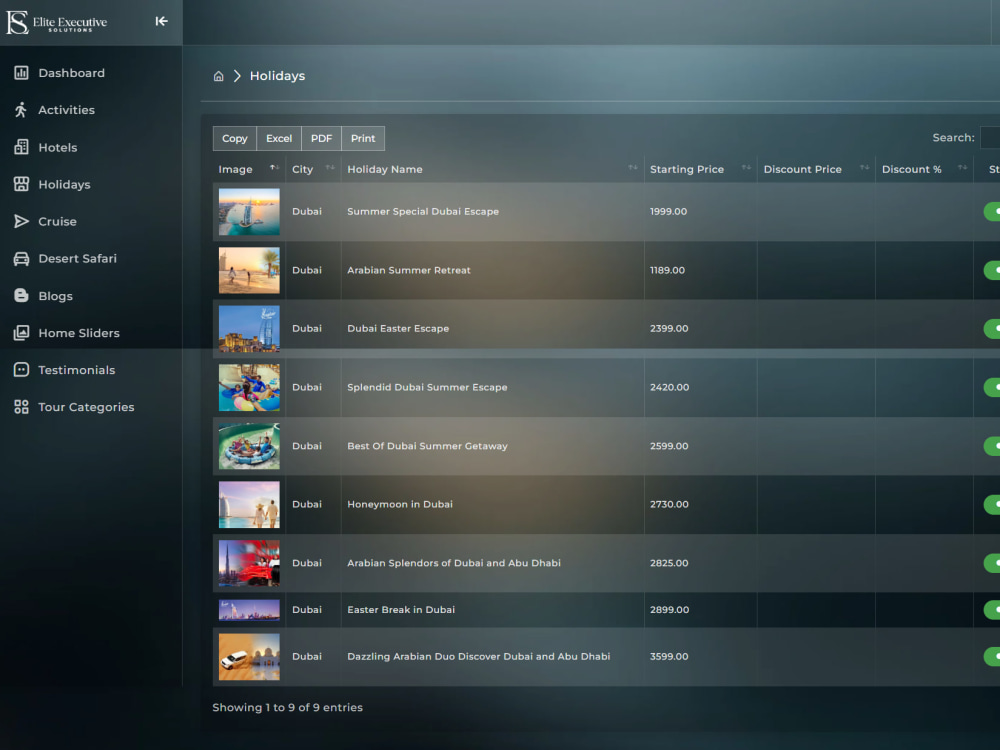Print the holidays table
The image size is (1000, 750).
coord(363,138)
